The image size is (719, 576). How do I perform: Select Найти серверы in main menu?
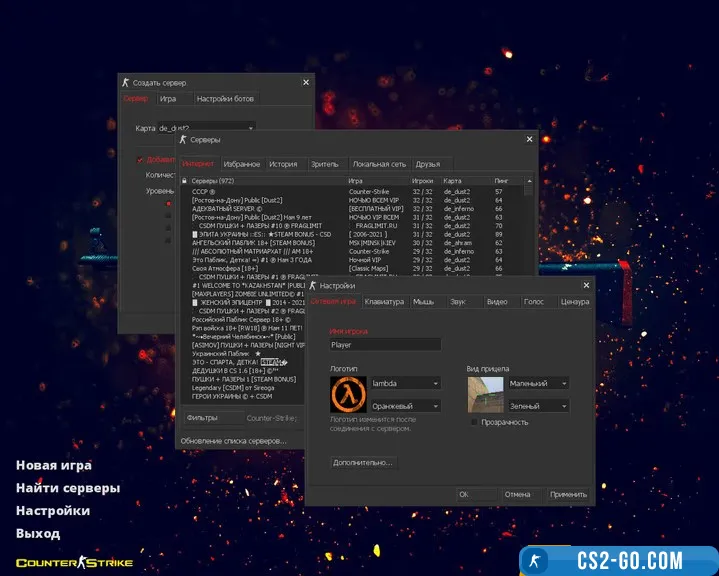point(68,488)
